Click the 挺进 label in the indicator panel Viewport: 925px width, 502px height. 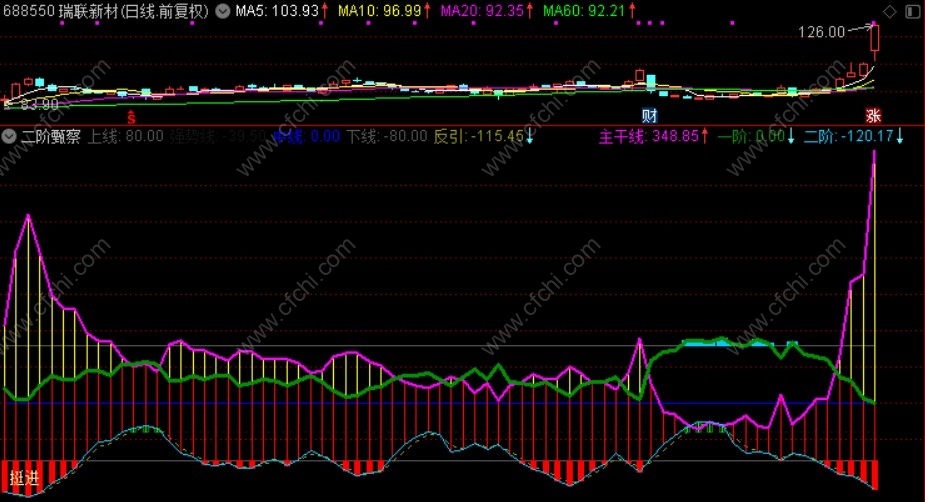[x=24, y=478]
